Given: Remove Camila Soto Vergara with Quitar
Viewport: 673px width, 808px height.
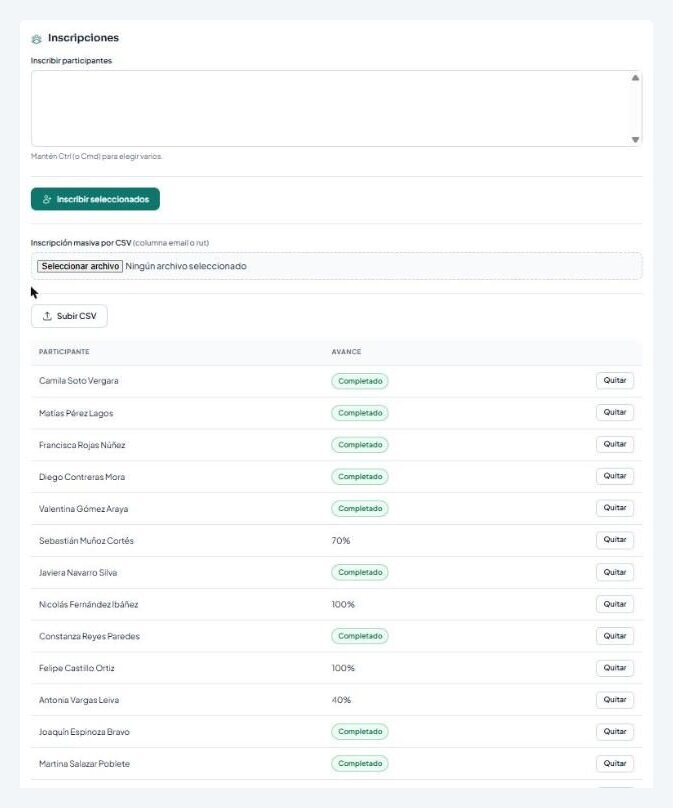Looking at the screenshot, I should (615, 380).
